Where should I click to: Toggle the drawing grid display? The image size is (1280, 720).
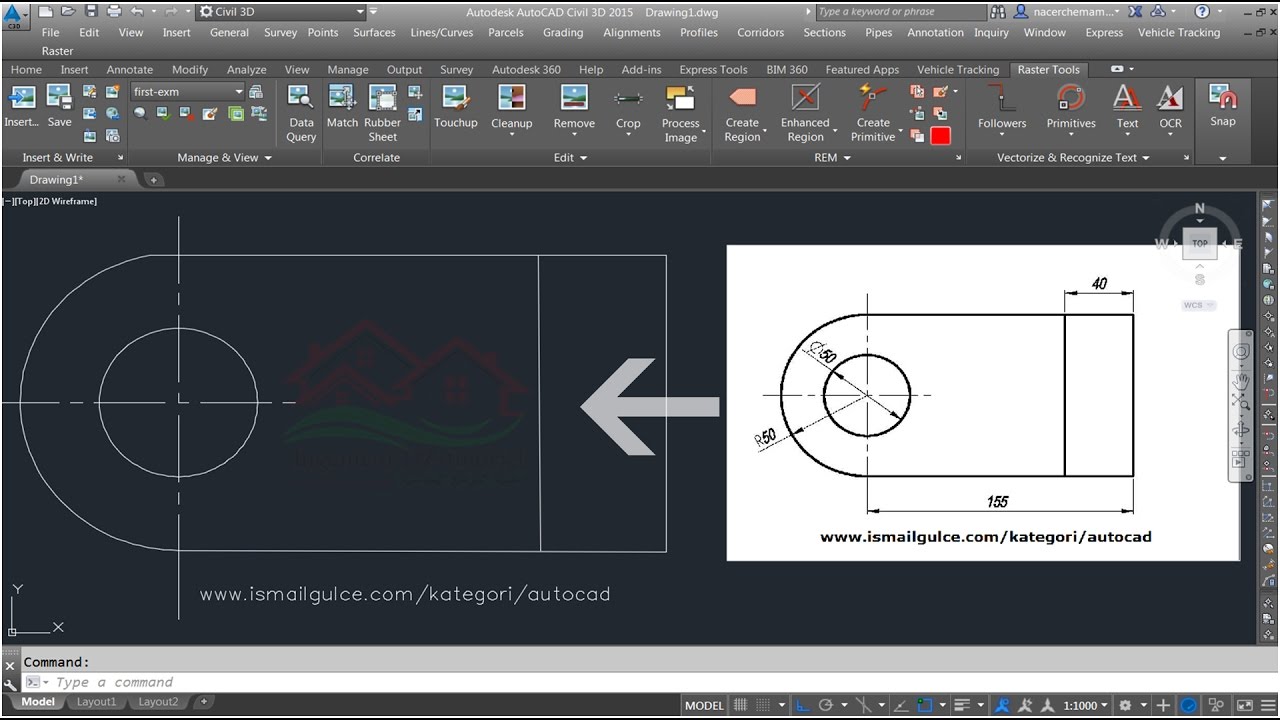740,705
